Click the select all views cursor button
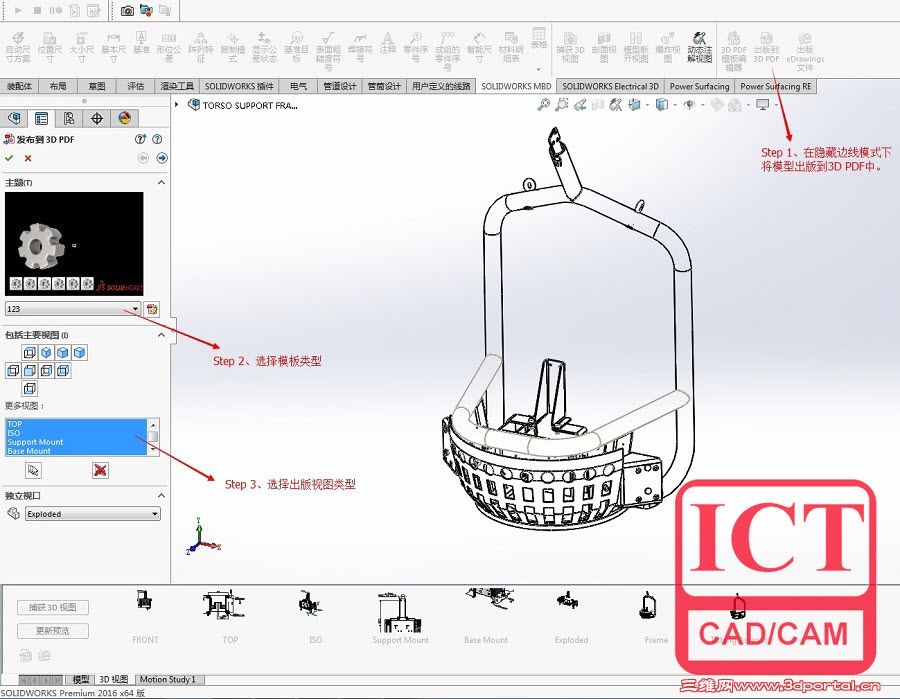 pos(33,470)
